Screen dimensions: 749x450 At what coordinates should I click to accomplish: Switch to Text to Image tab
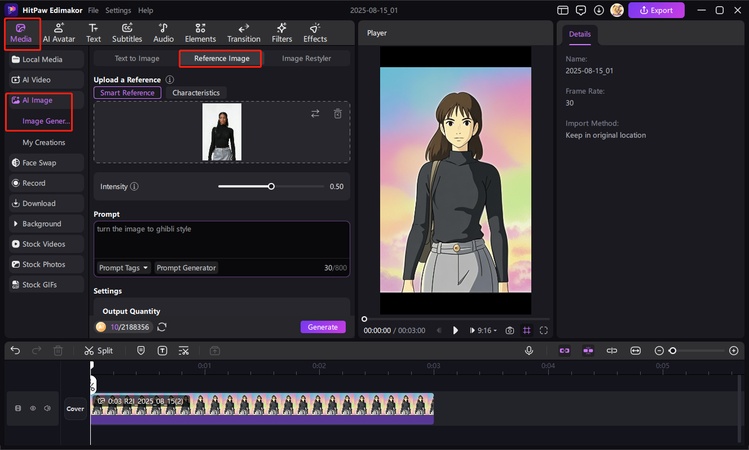coord(137,58)
